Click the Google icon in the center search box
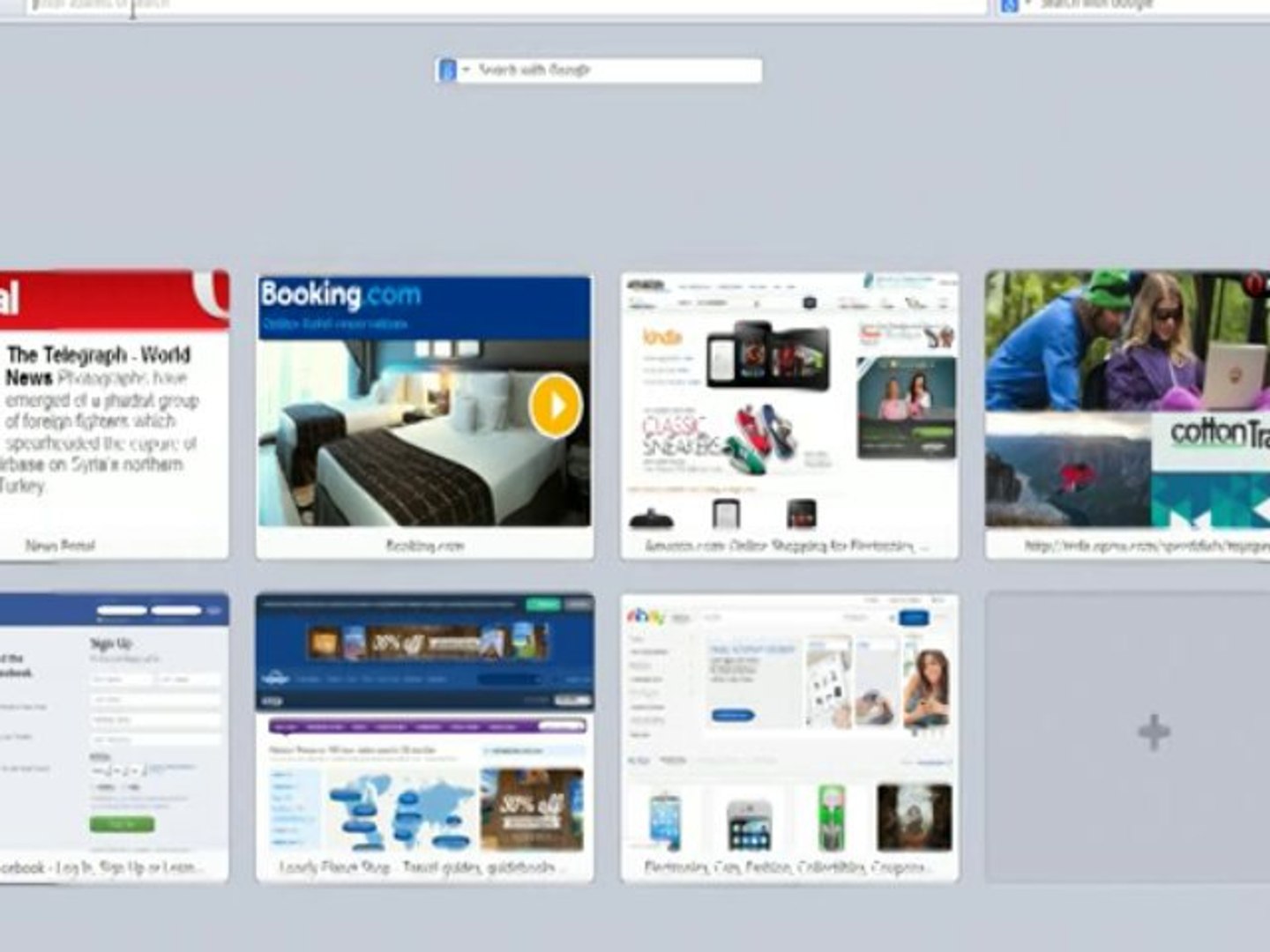 447,70
